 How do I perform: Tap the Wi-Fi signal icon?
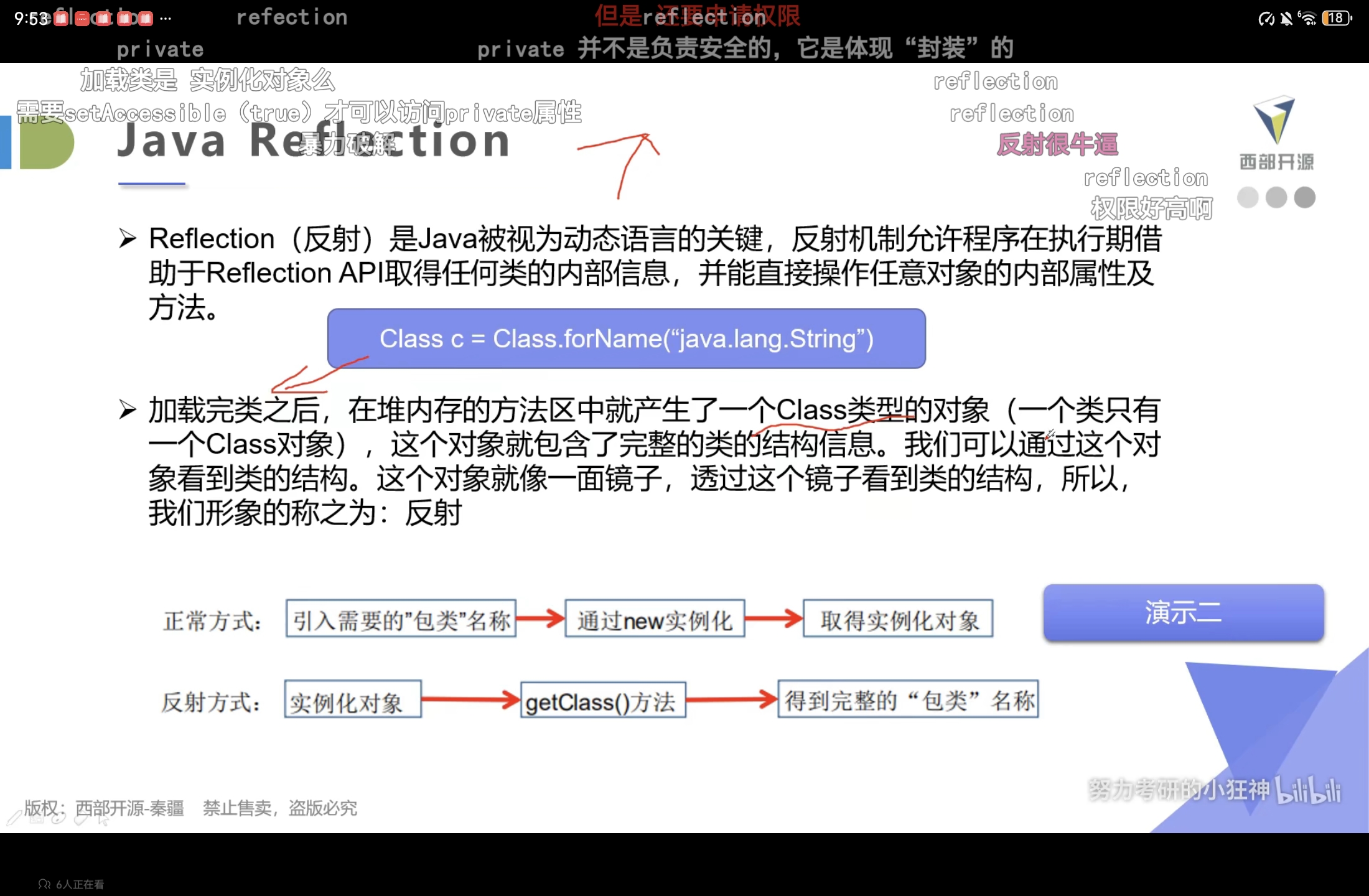1307,19
